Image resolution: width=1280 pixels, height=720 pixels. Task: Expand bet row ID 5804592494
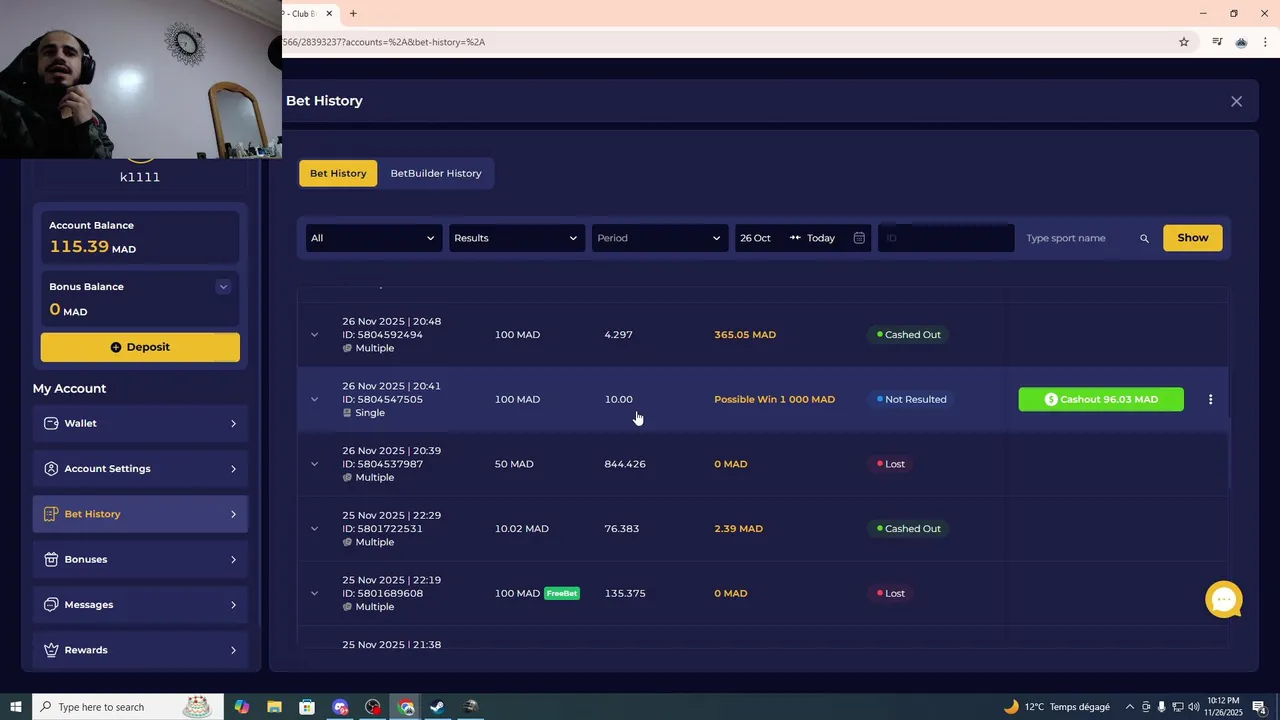(x=314, y=335)
